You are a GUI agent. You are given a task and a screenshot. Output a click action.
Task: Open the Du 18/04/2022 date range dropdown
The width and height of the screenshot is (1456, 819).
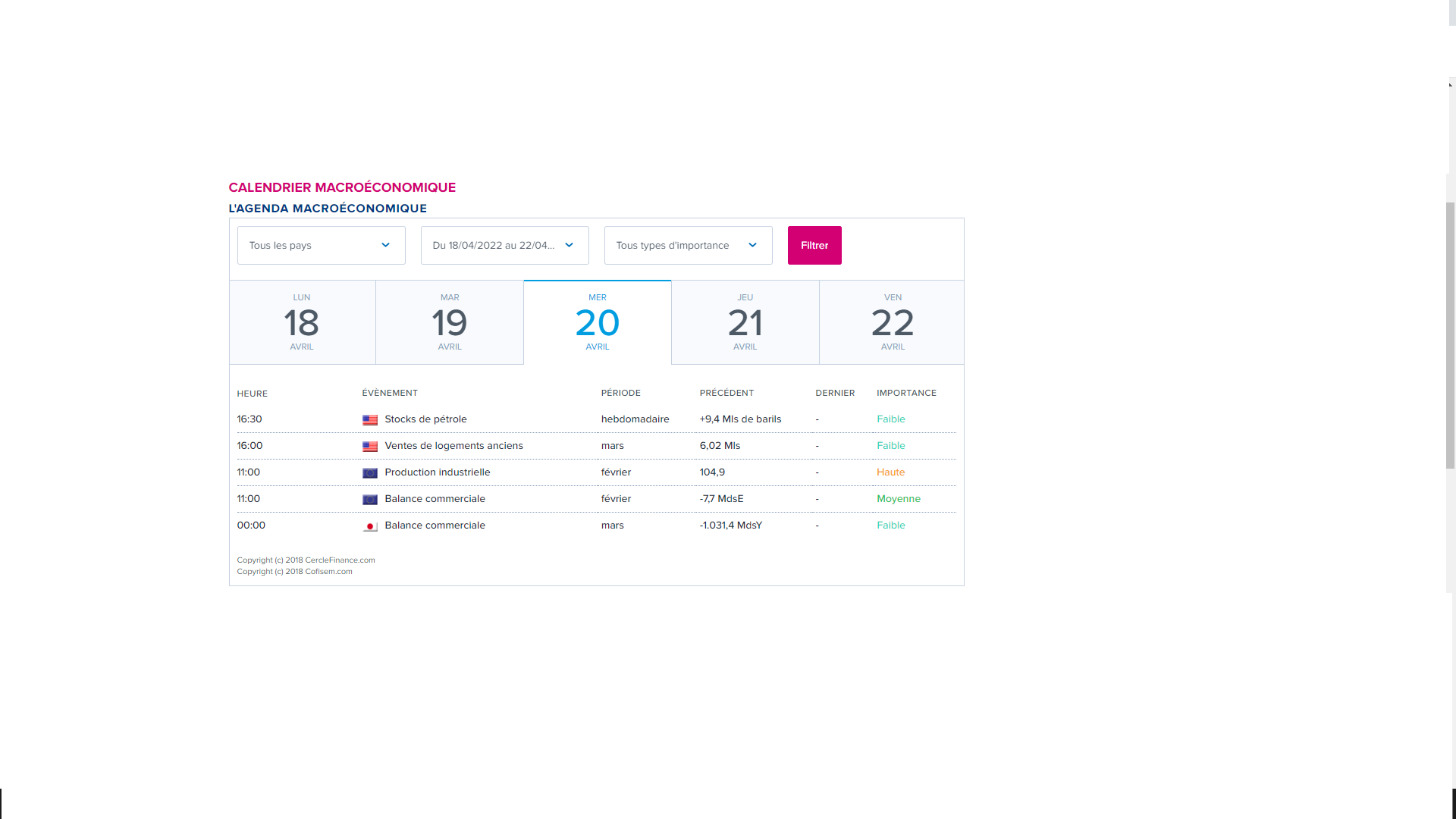click(x=504, y=245)
